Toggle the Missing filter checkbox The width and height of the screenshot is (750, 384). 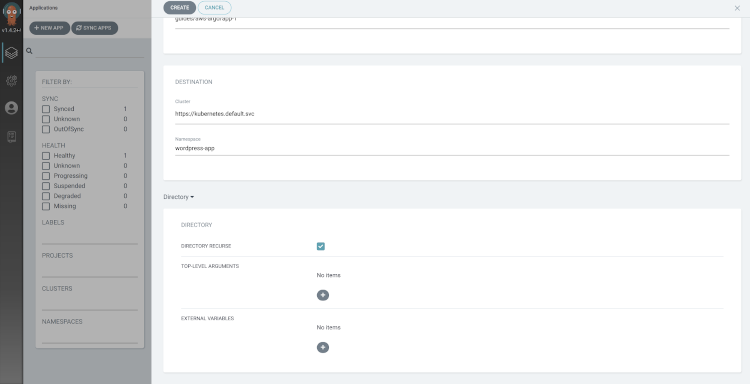pyautogui.click(x=46, y=206)
